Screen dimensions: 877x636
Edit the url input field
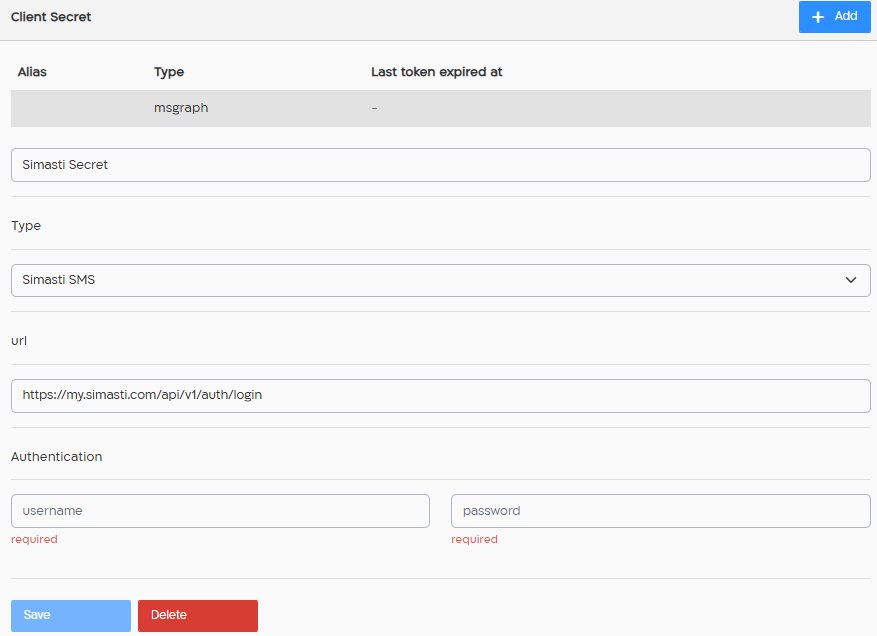[441, 396]
